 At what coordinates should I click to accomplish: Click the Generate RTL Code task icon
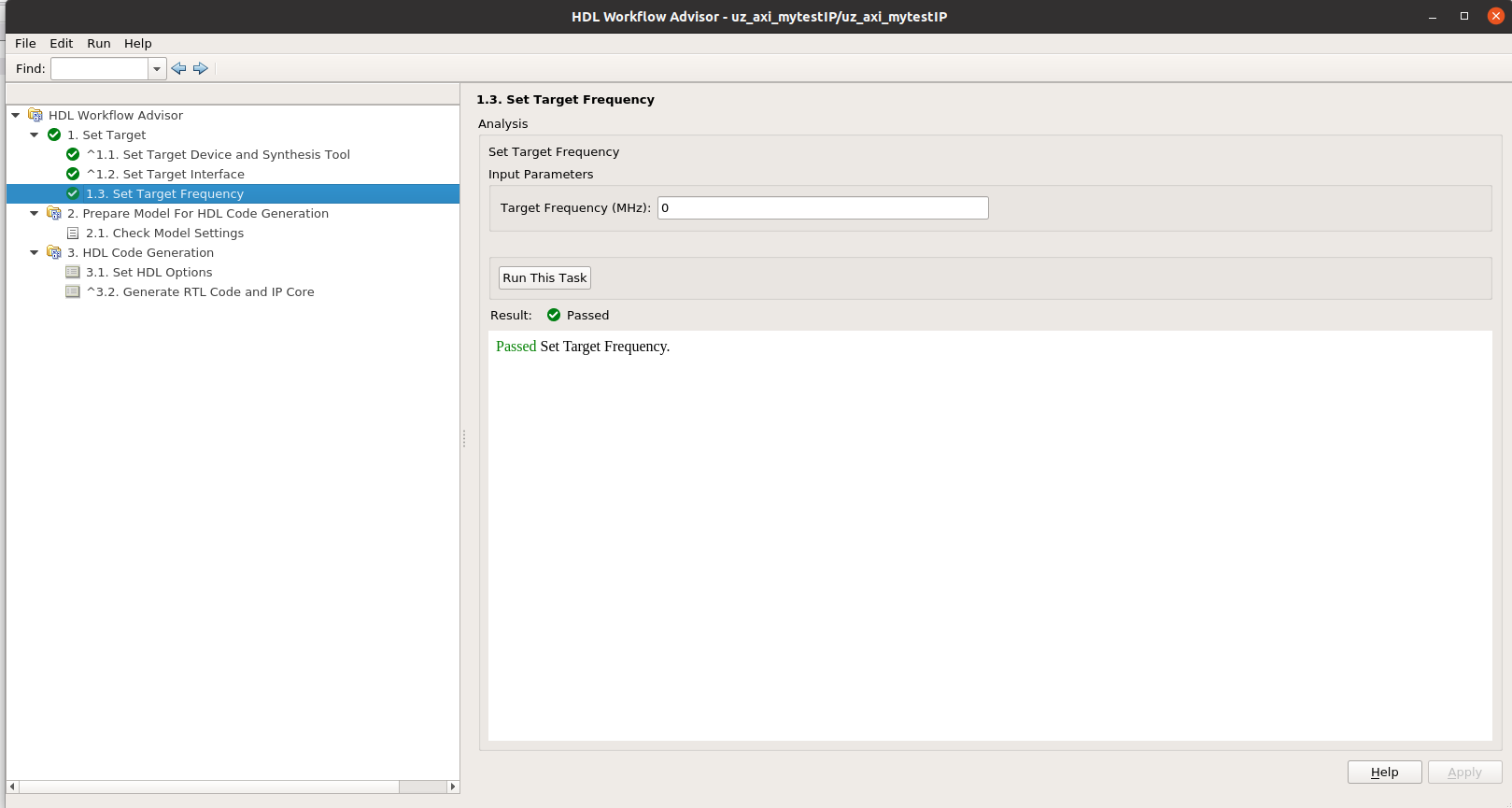(x=73, y=292)
